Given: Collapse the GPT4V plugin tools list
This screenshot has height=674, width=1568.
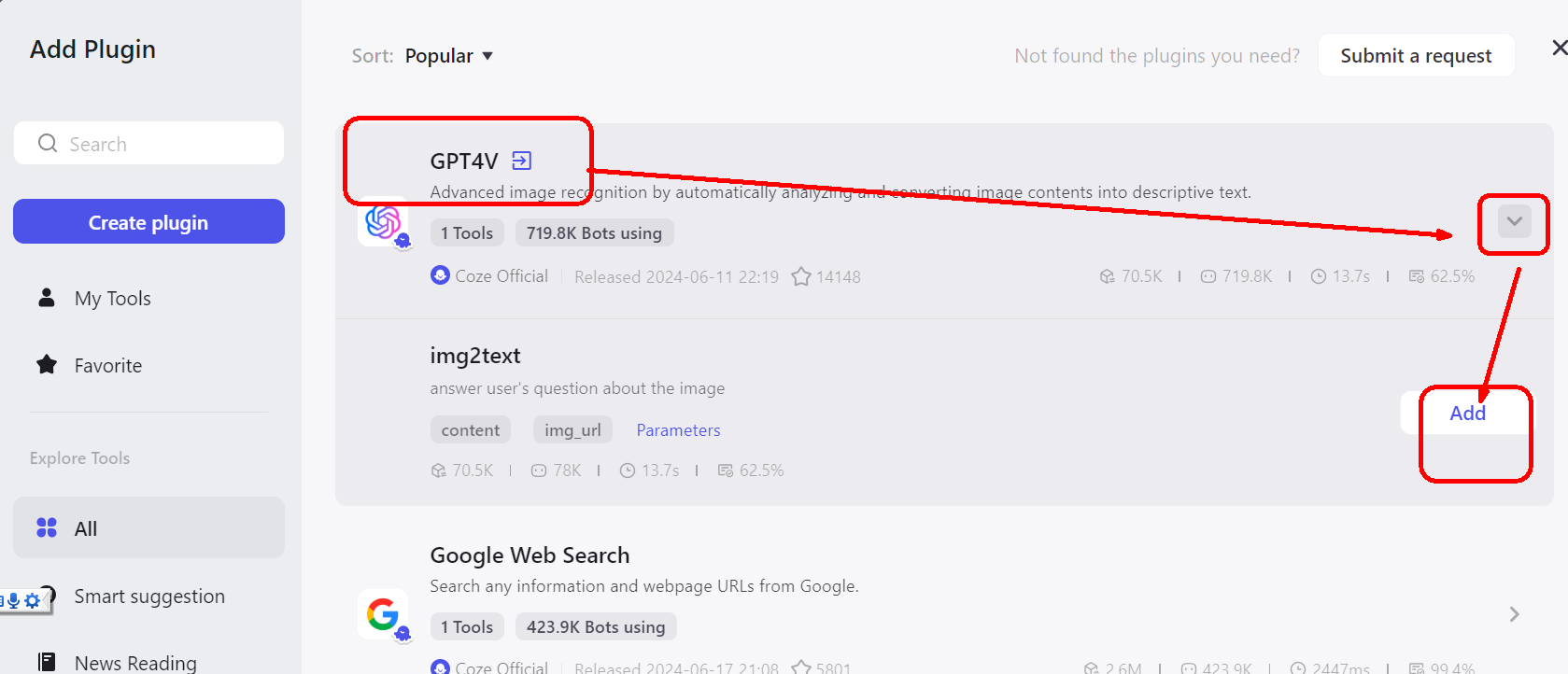Looking at the screenshot, I should tap(1514, 221).
